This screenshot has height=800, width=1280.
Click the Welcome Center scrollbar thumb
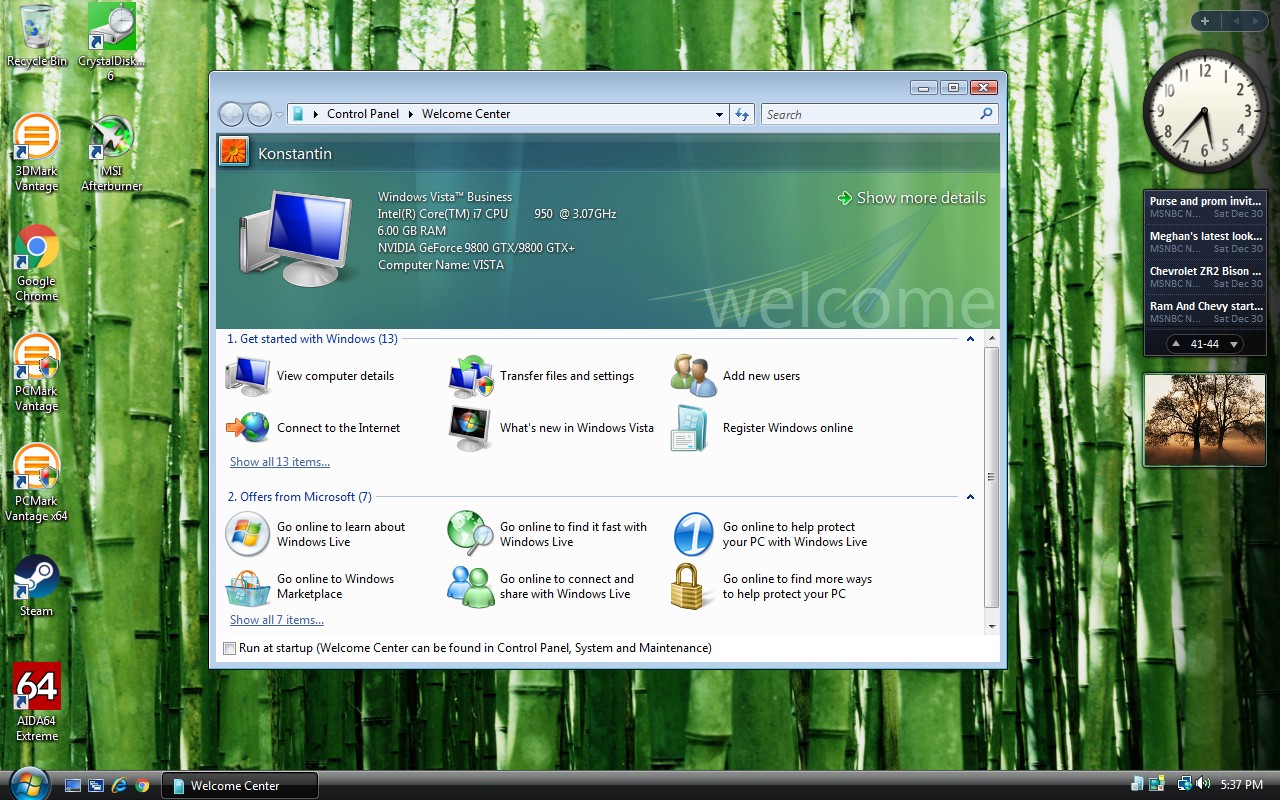tap(991, 477)
